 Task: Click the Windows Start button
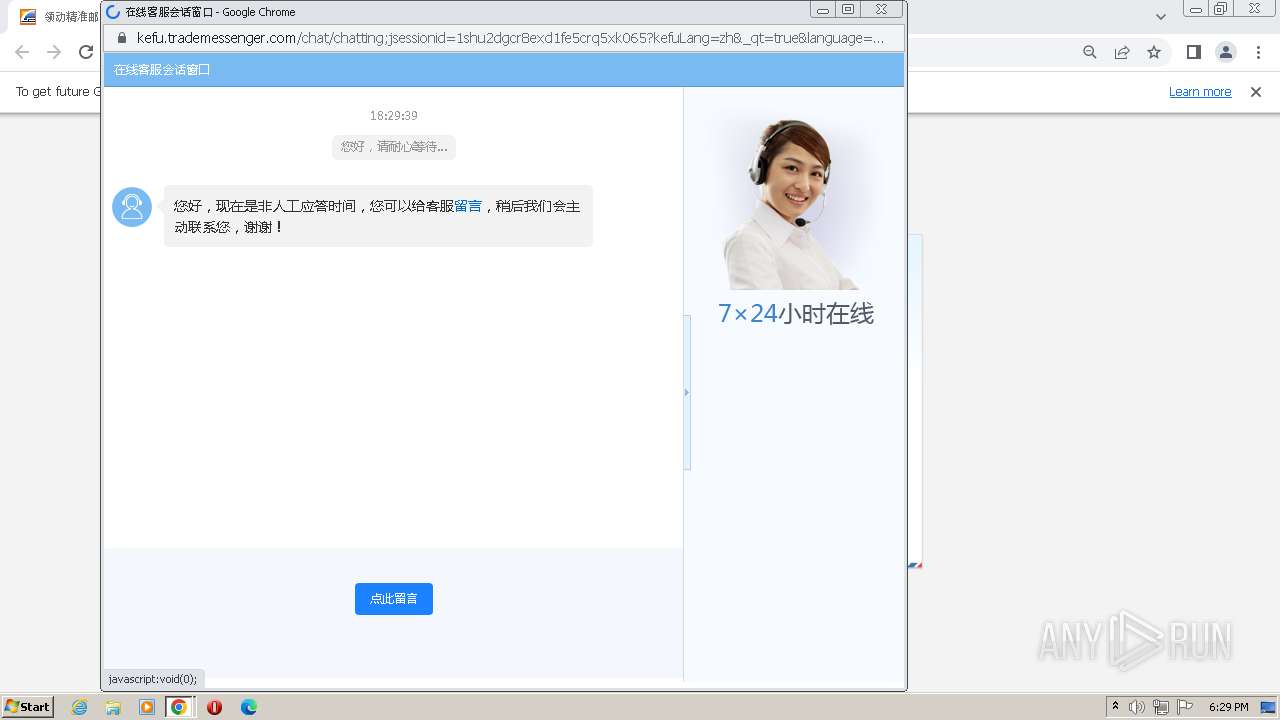click(28, 706)
